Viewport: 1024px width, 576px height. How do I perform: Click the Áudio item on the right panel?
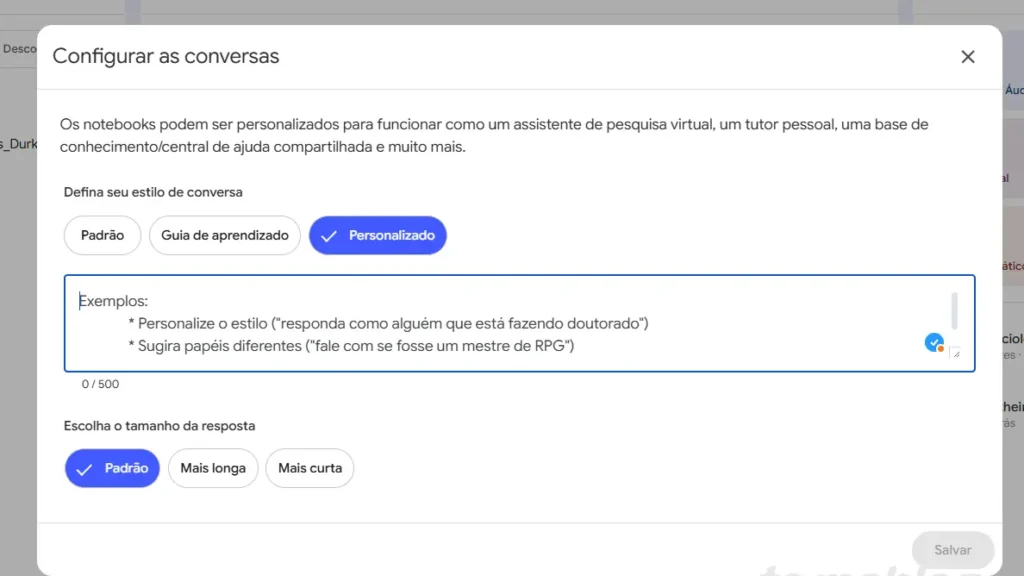(x=1012, y=90)
